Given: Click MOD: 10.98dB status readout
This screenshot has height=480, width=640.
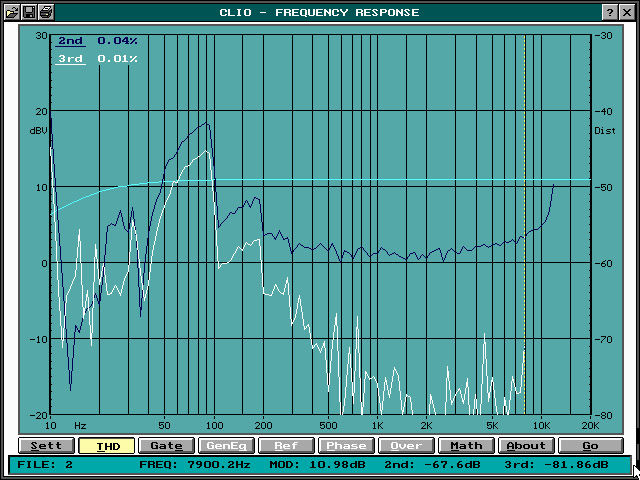Looking at the screenshot, I should (318, 465).
